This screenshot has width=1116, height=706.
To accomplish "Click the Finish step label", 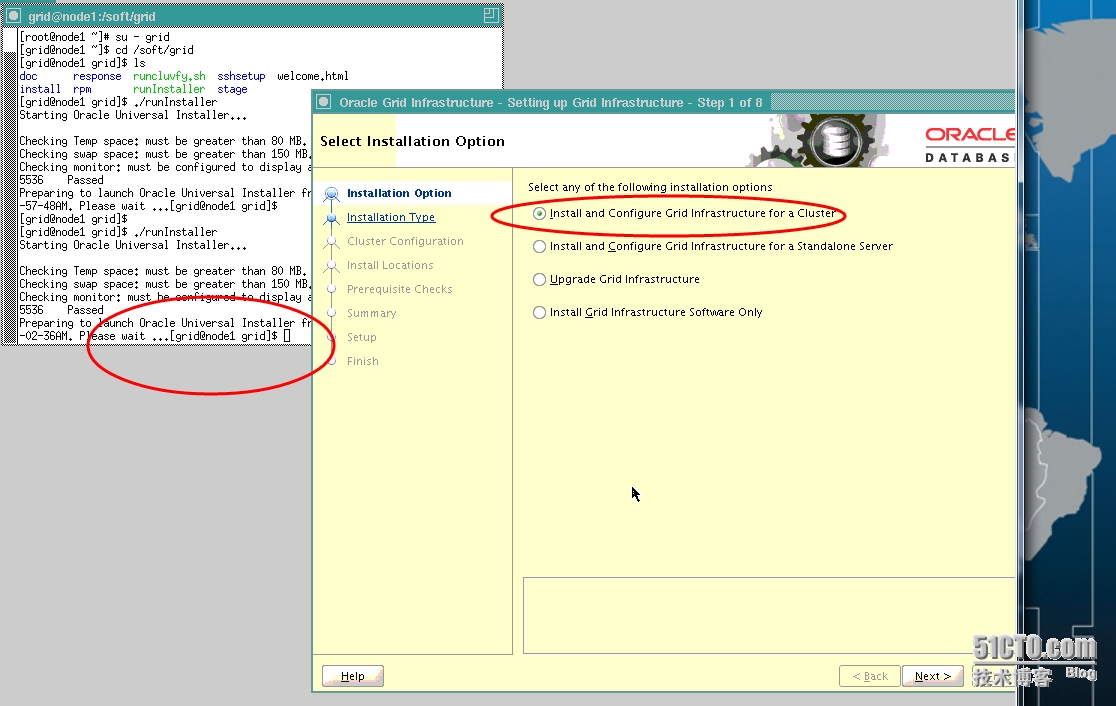I will click(362, 362).
